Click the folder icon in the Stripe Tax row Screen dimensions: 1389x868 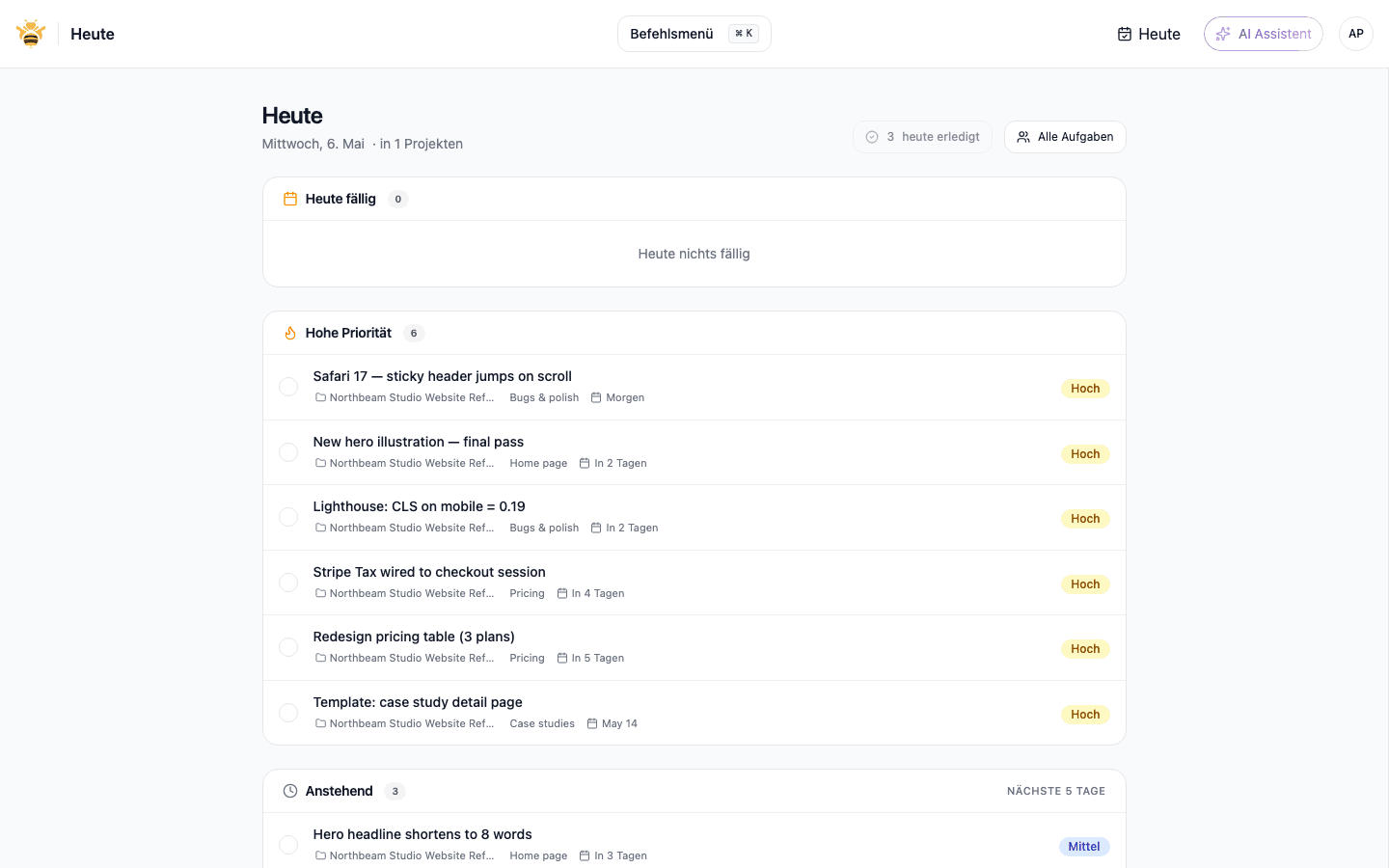point(320,593)
